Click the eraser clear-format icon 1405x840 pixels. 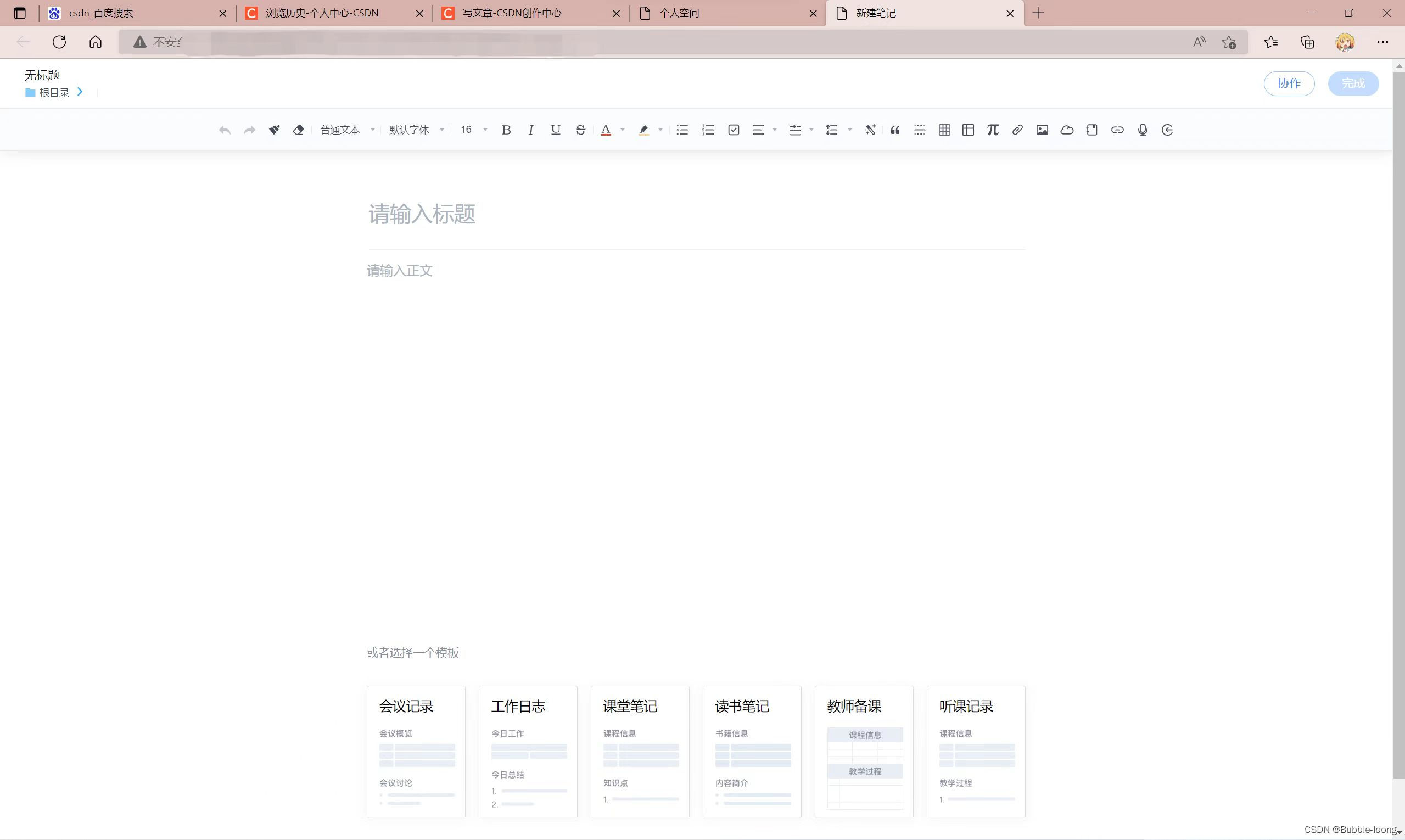(298, 130)
